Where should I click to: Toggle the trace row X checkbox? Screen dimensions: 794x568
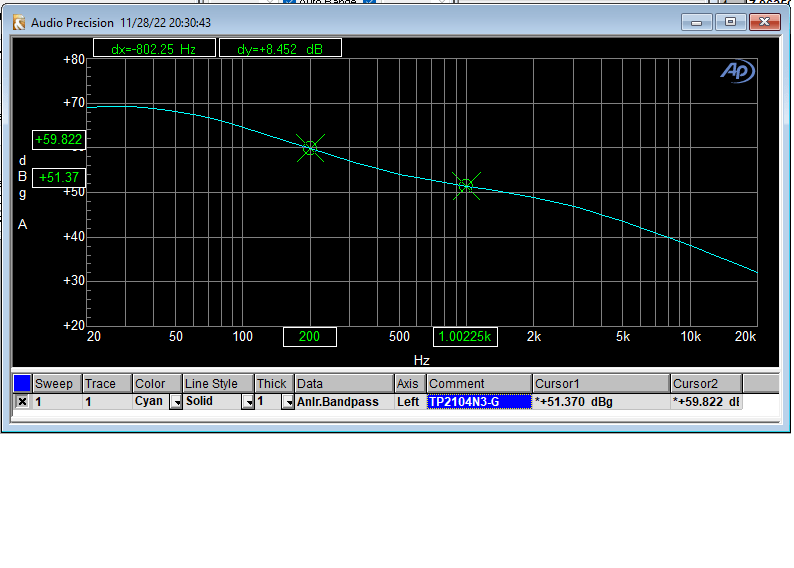(22, 402)
